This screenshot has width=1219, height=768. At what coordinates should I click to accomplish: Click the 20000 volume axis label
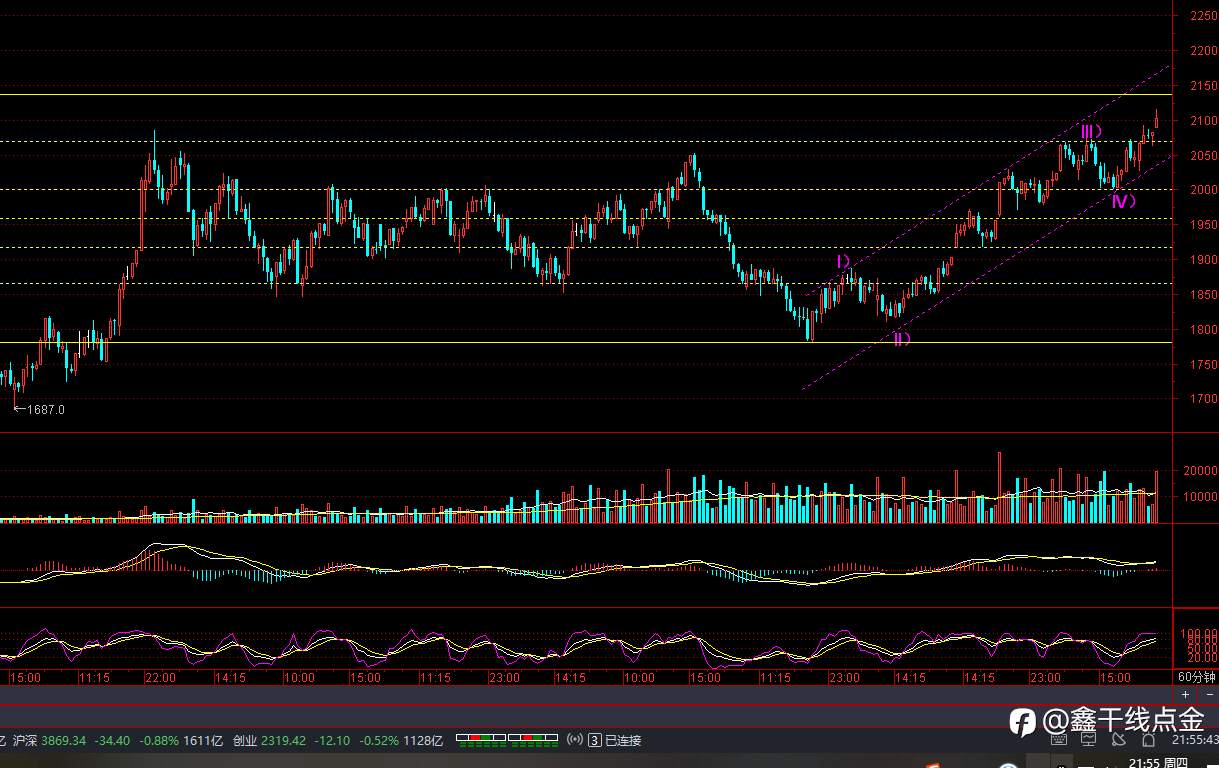point(1199,471)
